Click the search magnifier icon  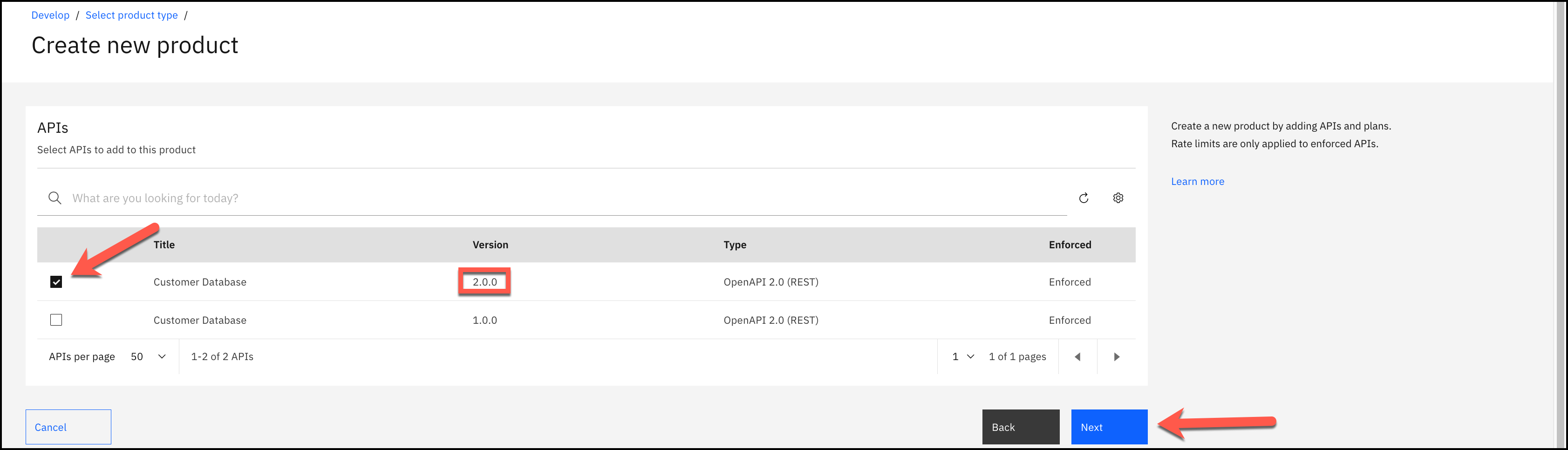pyautogui.click(x=55, y=198)
